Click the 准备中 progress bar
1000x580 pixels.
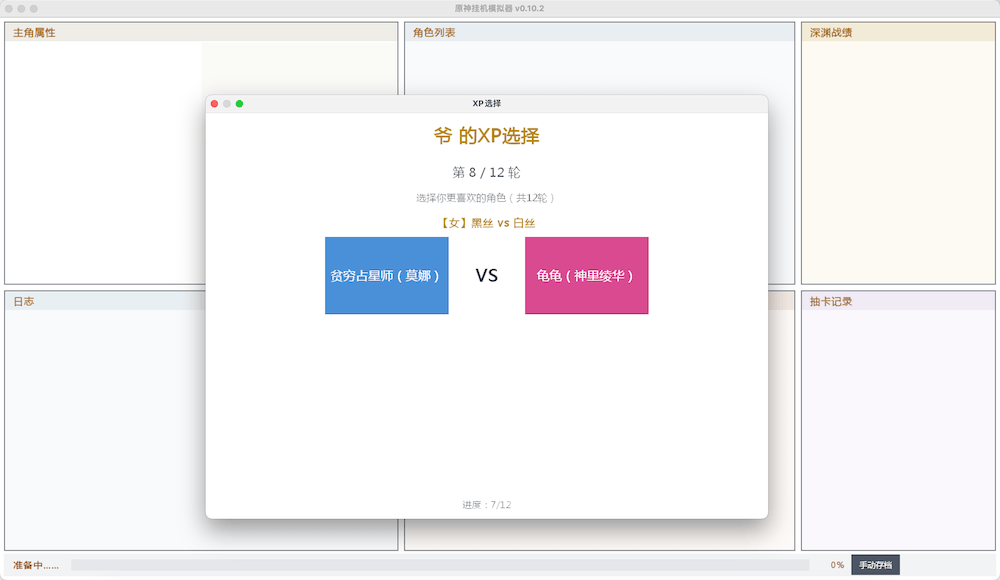pos(440,565)
